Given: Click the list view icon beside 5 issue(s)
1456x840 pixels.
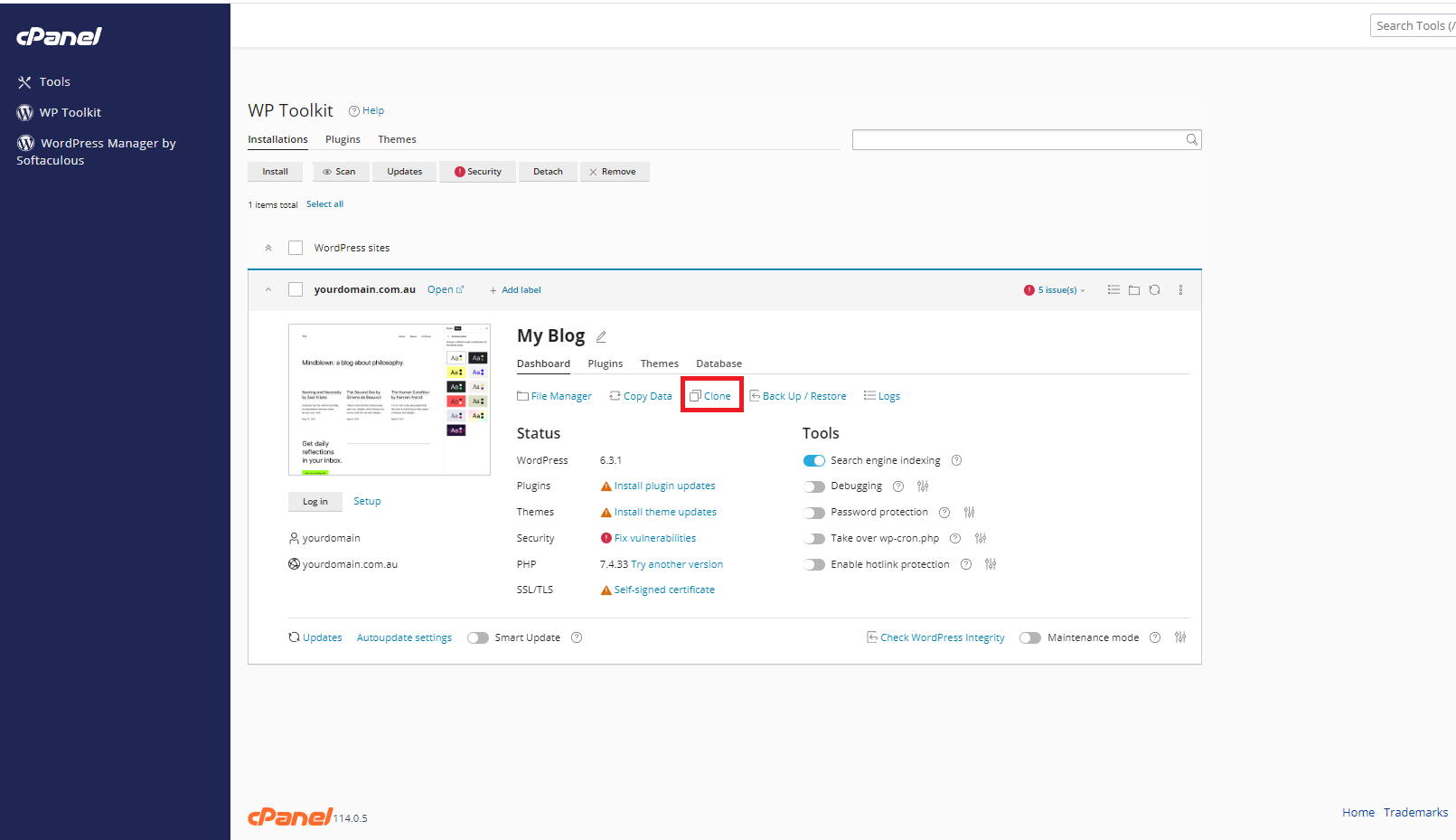Looking at the screenshot, I should [x=1113, y=290].
